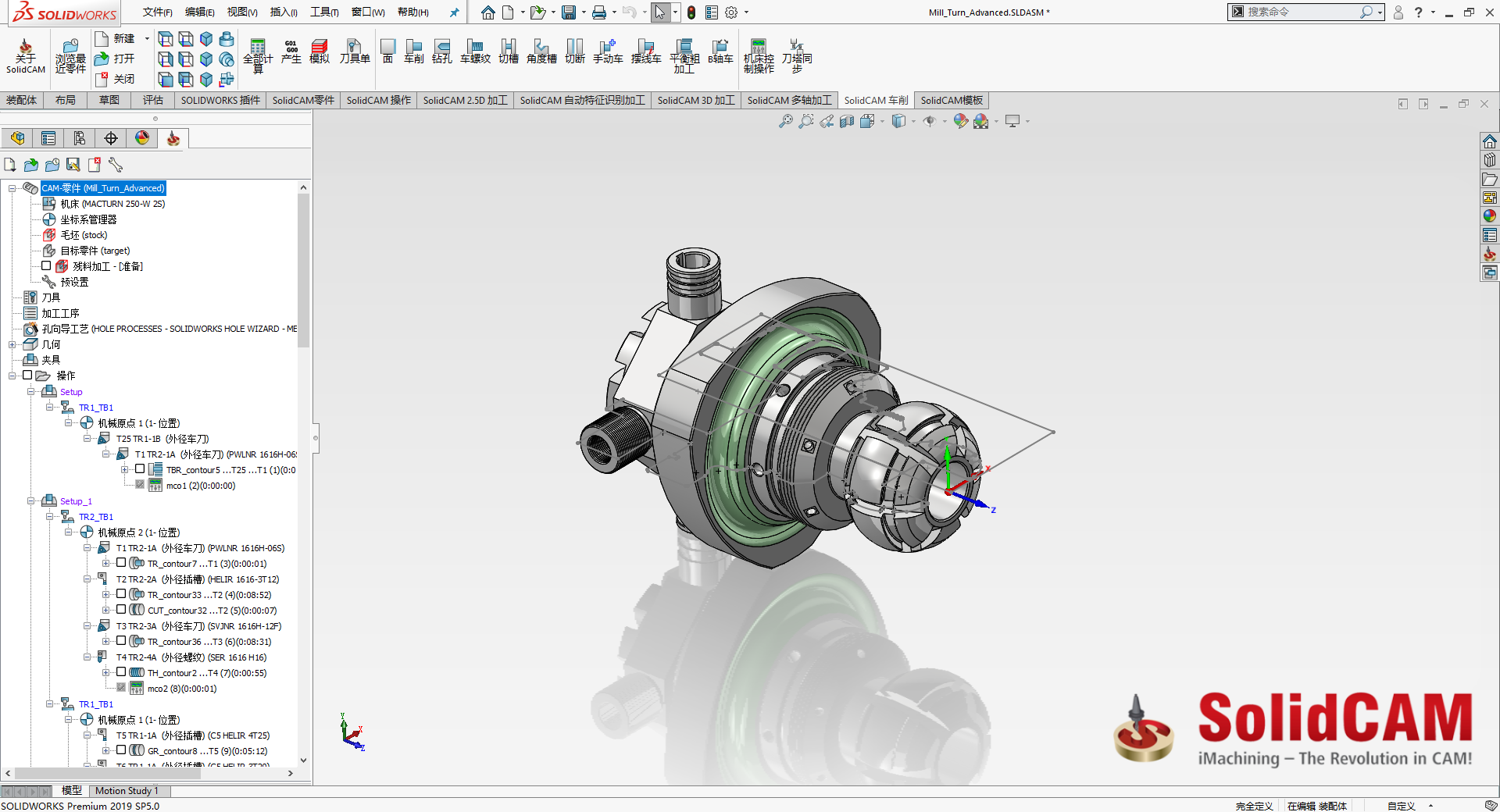Collapse the CAM-零件 root node
The image size is (1500, 812).
(x=12, y=188)
